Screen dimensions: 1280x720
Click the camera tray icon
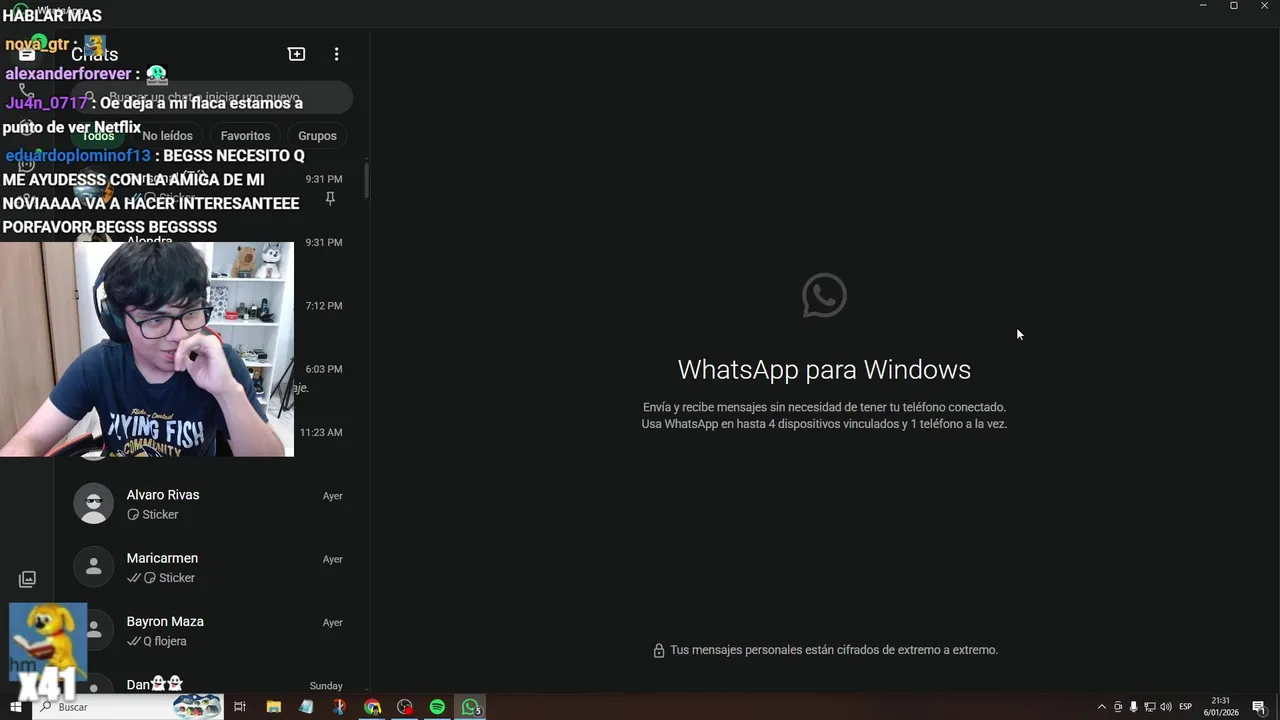1118,707
